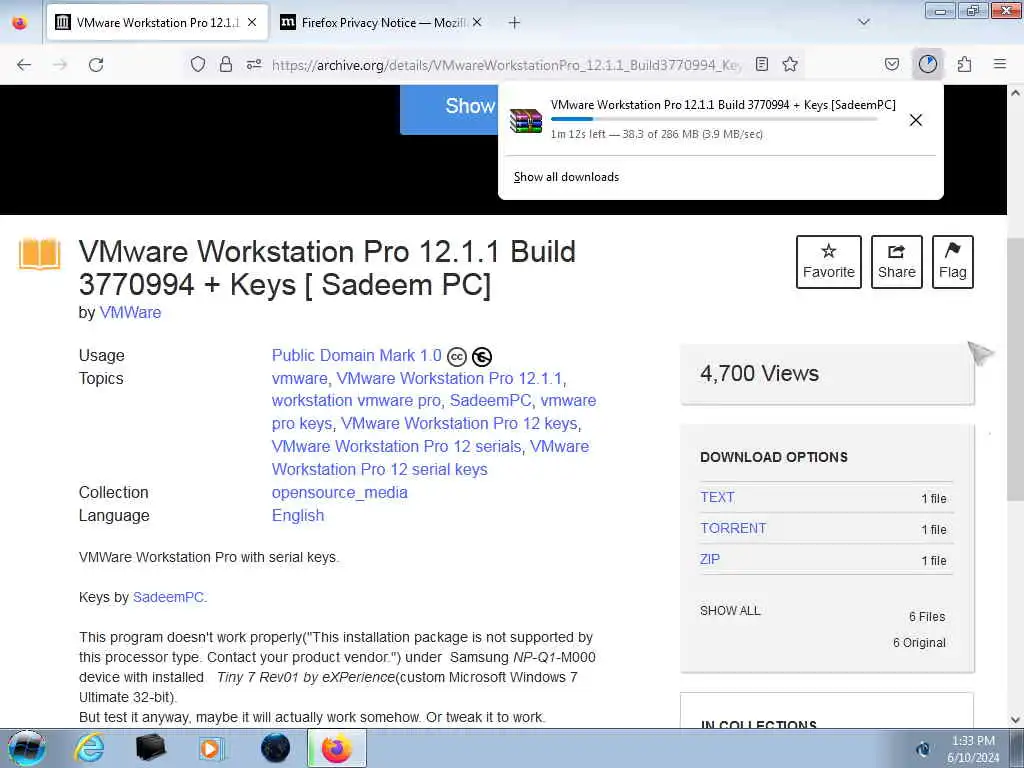Click Show all downloads
This screenshot has height=768, width=1024.
[x=566, y=177]
